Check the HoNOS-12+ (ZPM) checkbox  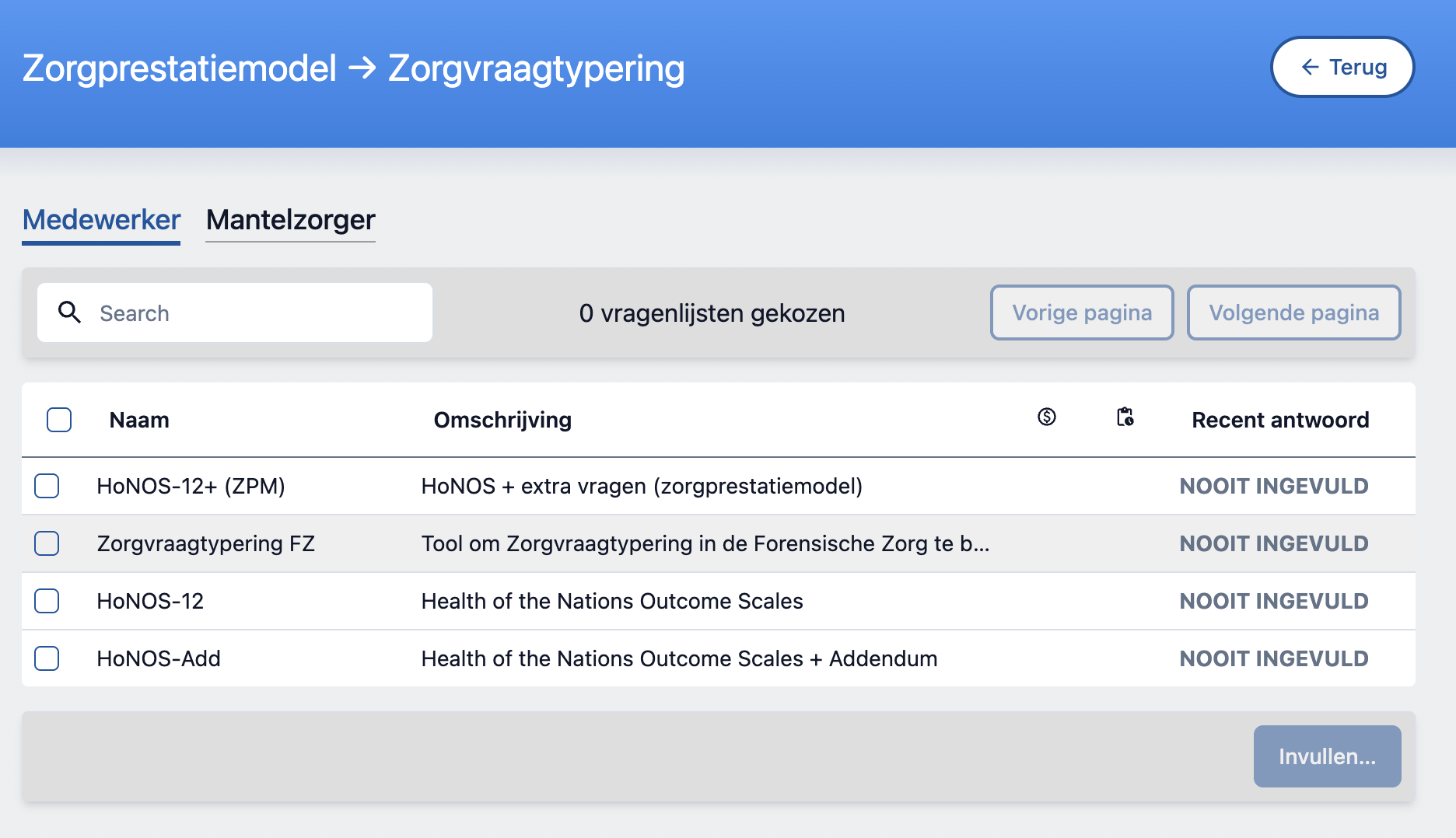point(47,486)
